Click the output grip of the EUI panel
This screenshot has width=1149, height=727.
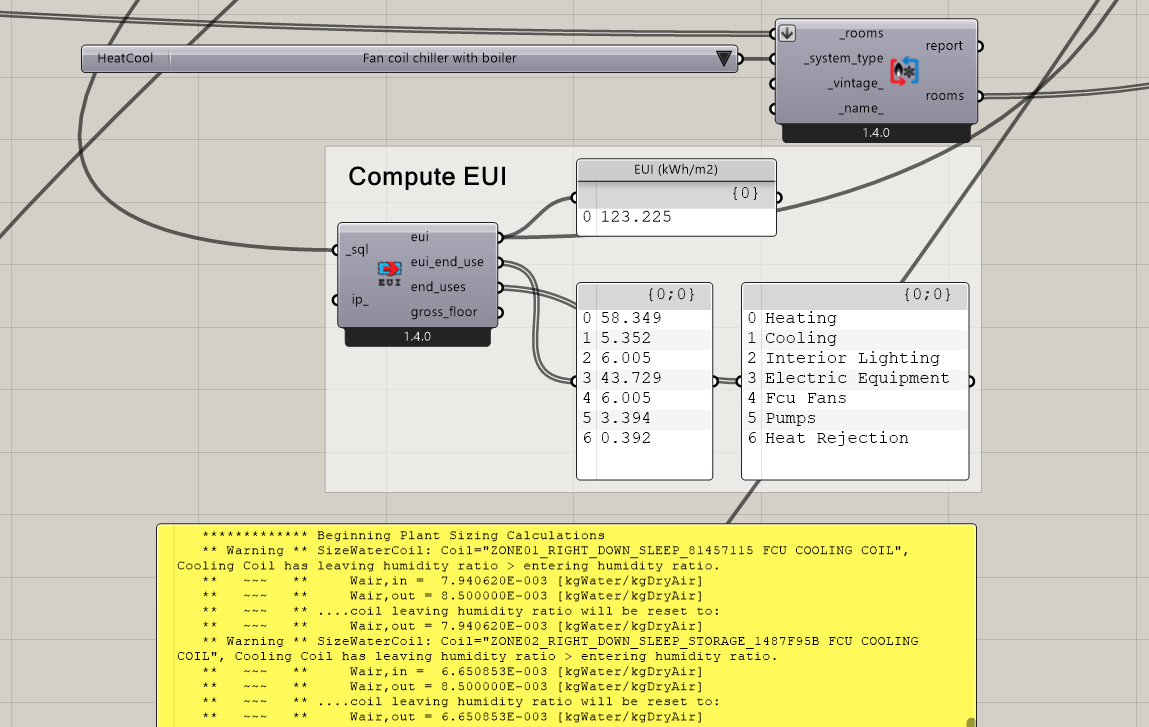[778, 197]
